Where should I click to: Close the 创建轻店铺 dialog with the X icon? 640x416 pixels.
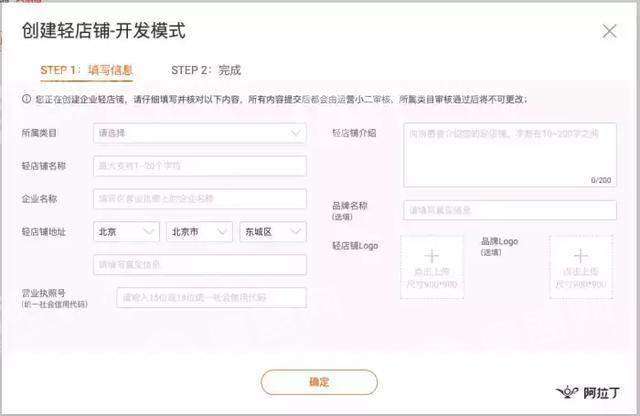coord(609,31)
